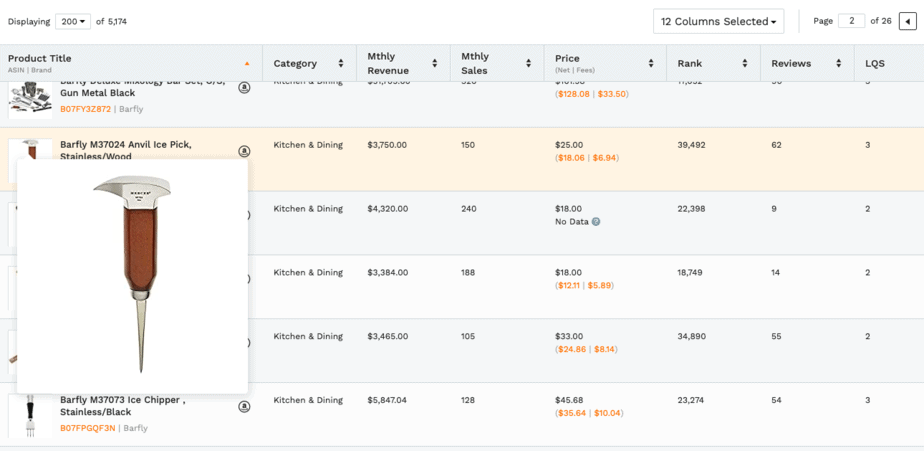The height and width of the screenshot is (451, 924).
Task: Click the 150 monthly sales value
Action: click(x=468, y=145)
